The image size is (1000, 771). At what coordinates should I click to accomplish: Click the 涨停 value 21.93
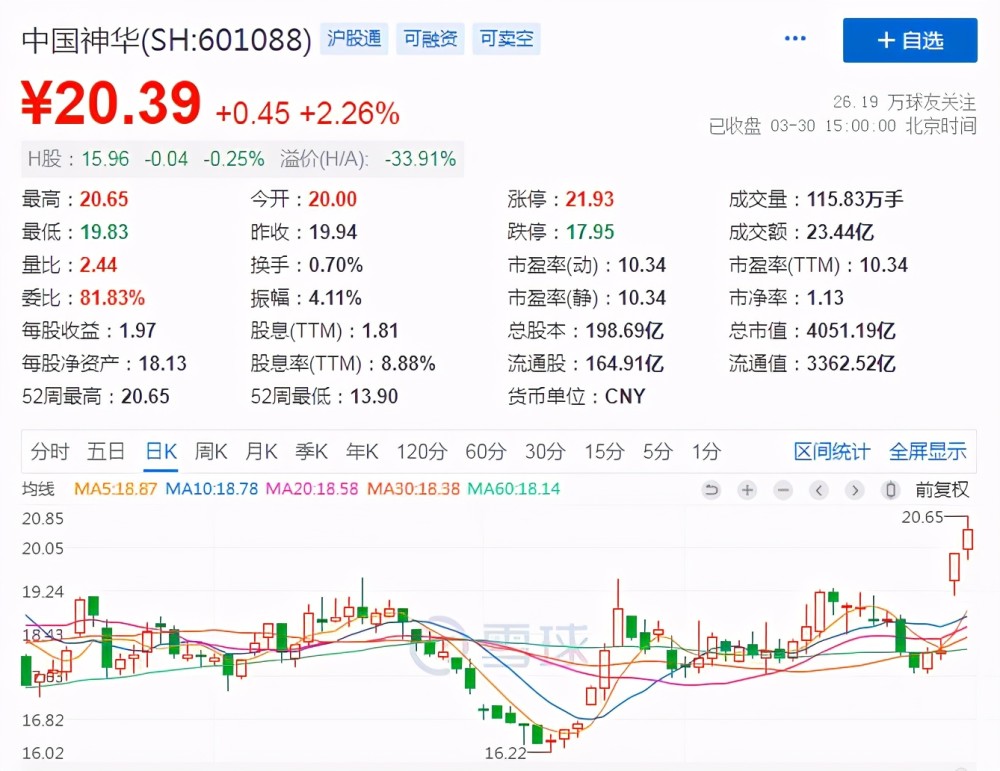[590, 200]
